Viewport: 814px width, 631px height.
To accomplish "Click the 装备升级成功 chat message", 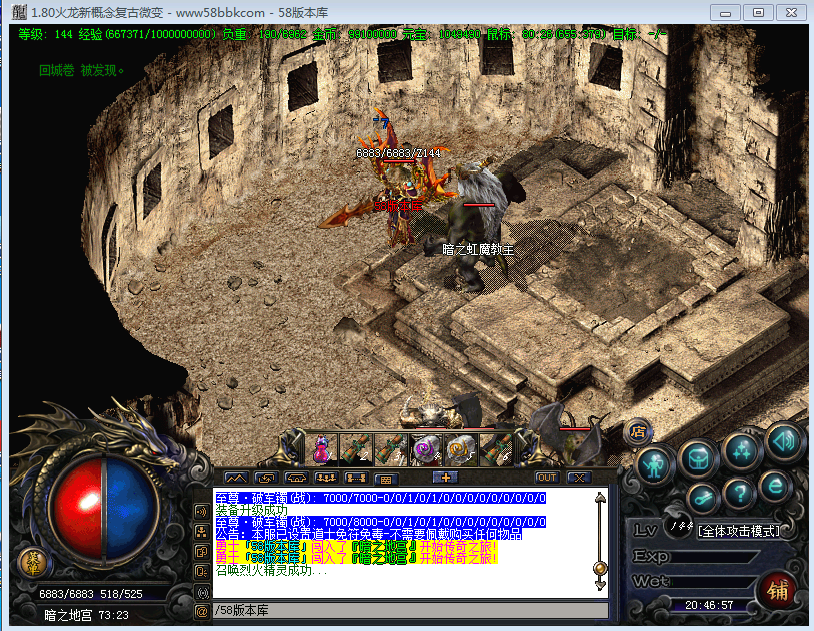I will 251,511.
